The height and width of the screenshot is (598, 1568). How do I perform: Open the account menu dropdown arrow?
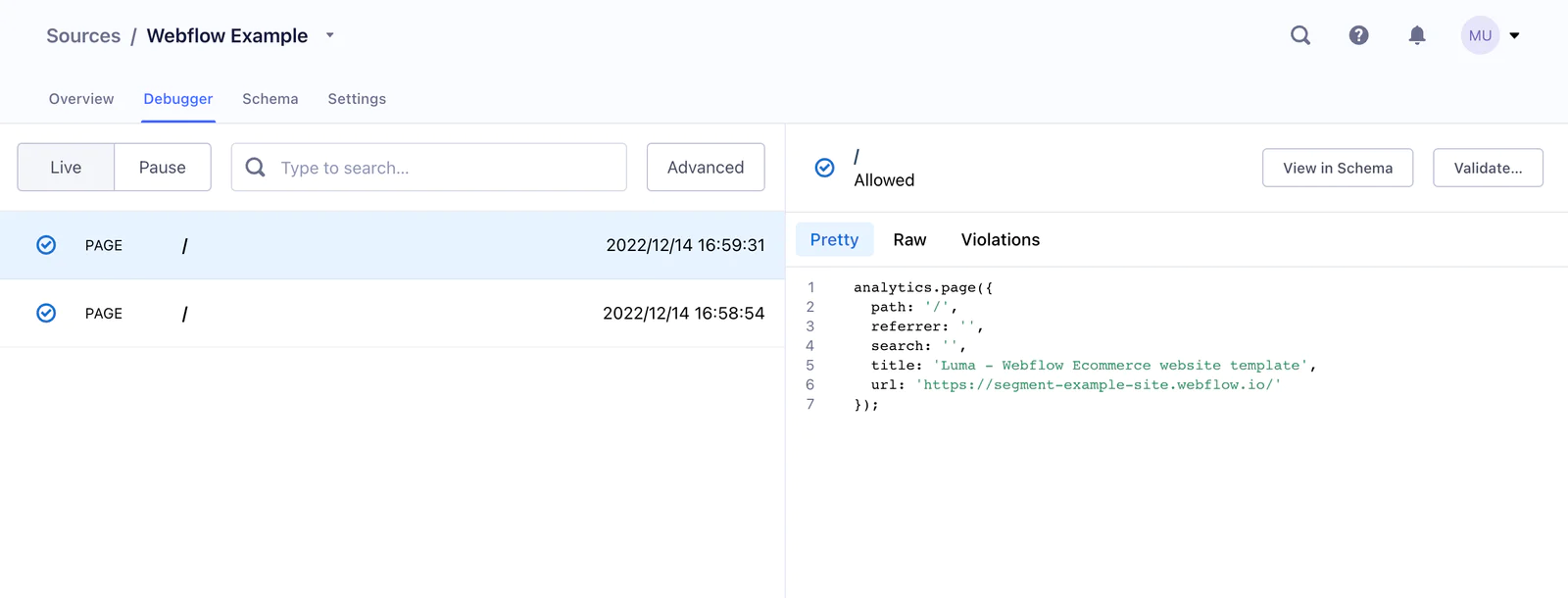point(1514,35)
